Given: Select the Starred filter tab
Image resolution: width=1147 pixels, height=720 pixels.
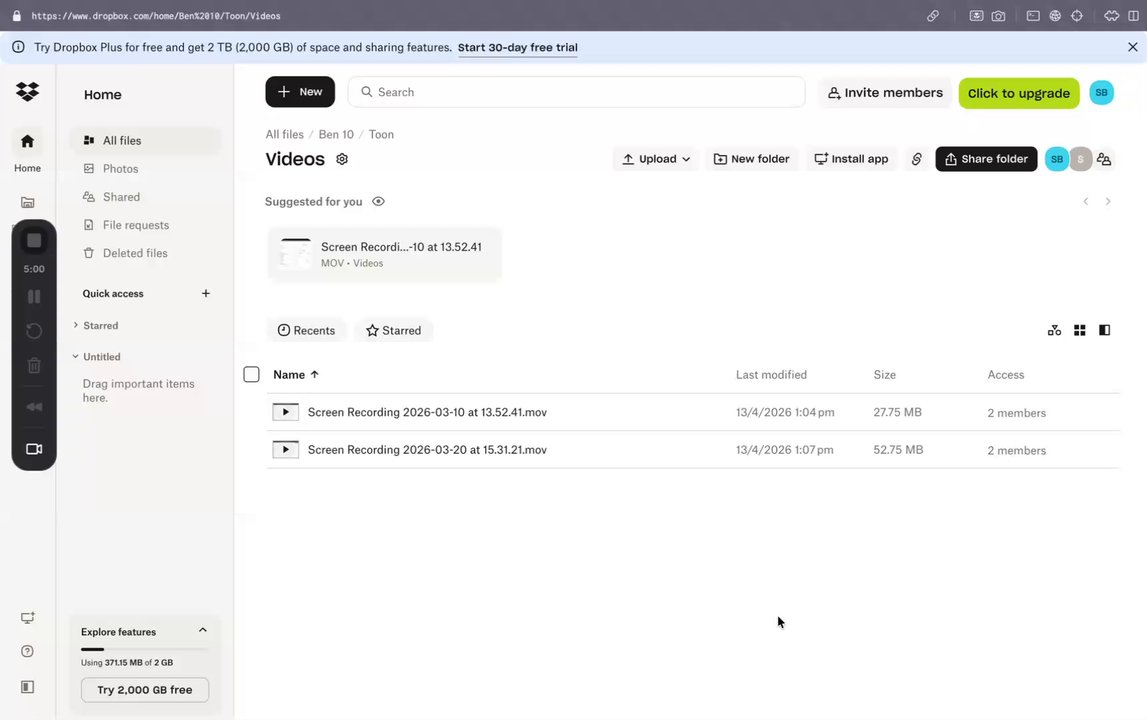Looking at the screenshot, I should 394,330.
